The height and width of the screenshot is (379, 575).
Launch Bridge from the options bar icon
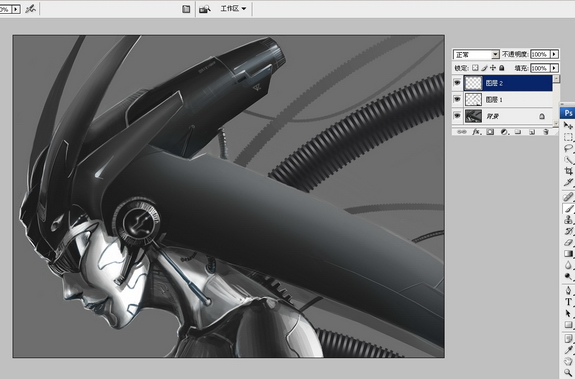pos(205,9)
